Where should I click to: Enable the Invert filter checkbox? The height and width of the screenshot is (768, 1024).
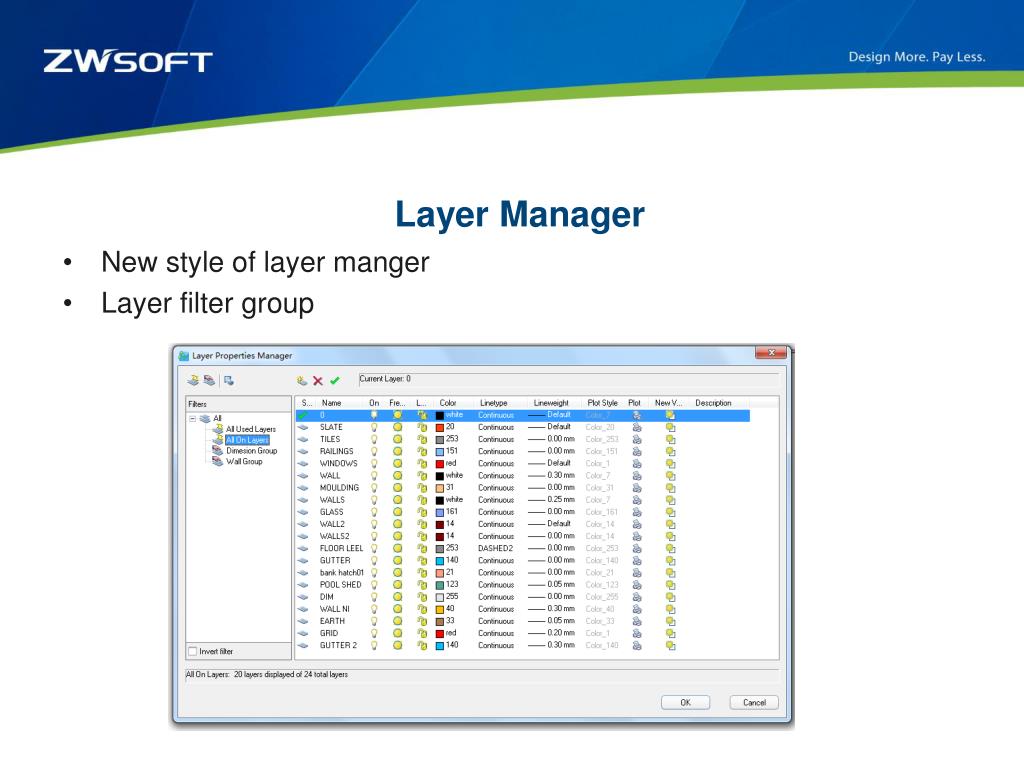(193, 651)
